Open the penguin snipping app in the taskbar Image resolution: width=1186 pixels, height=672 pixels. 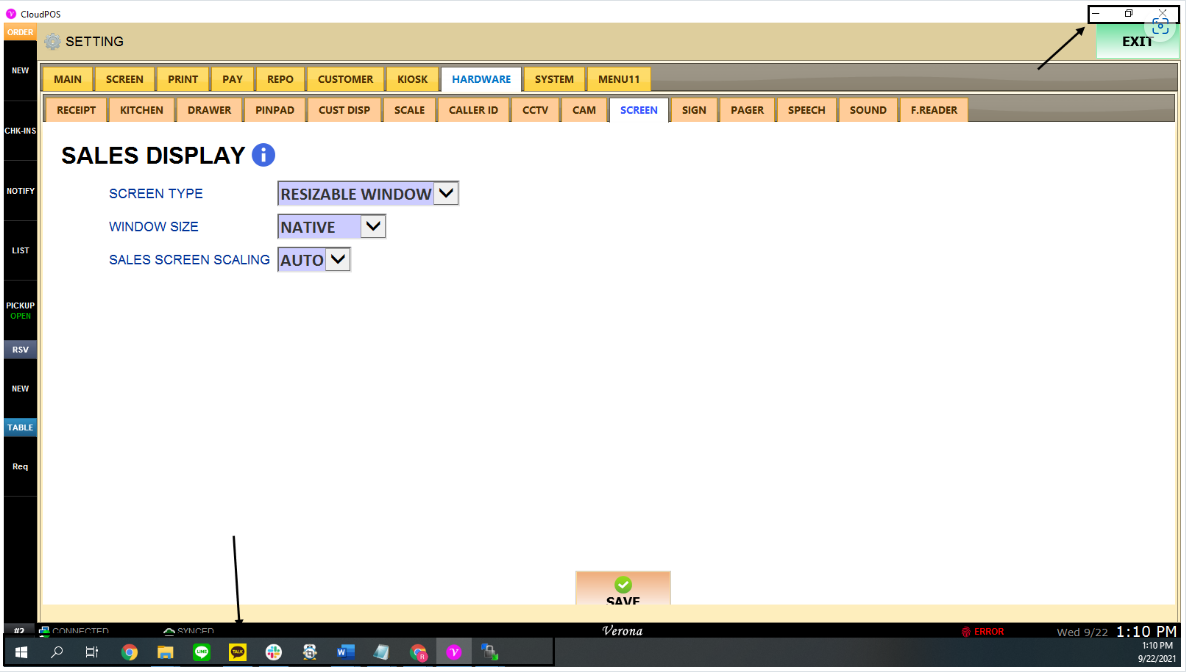click(309, 652)
